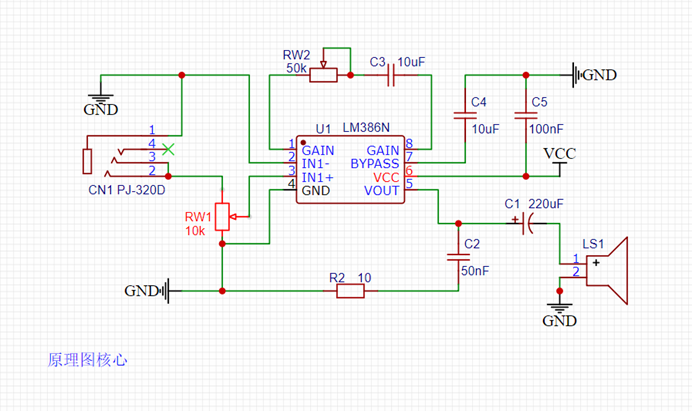Click the LS1 speaker symbol
692x411 pixels.
pos(606,271)
